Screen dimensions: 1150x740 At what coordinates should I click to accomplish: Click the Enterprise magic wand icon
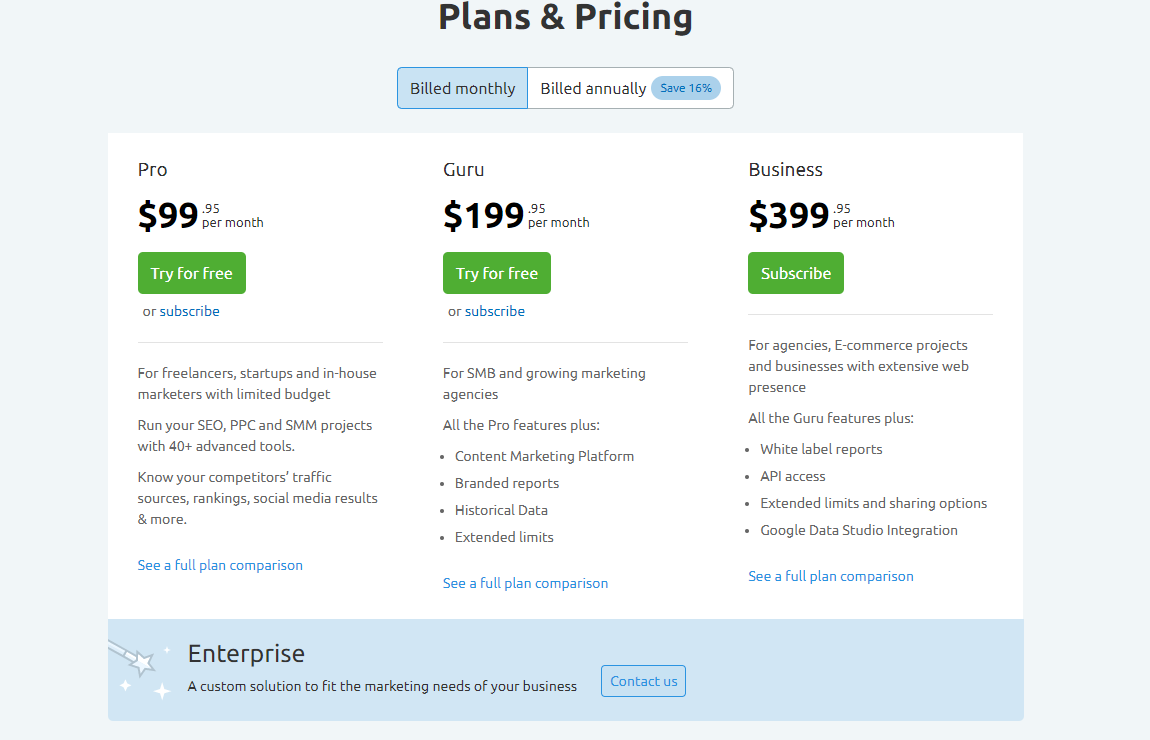[x=139, y=665]
